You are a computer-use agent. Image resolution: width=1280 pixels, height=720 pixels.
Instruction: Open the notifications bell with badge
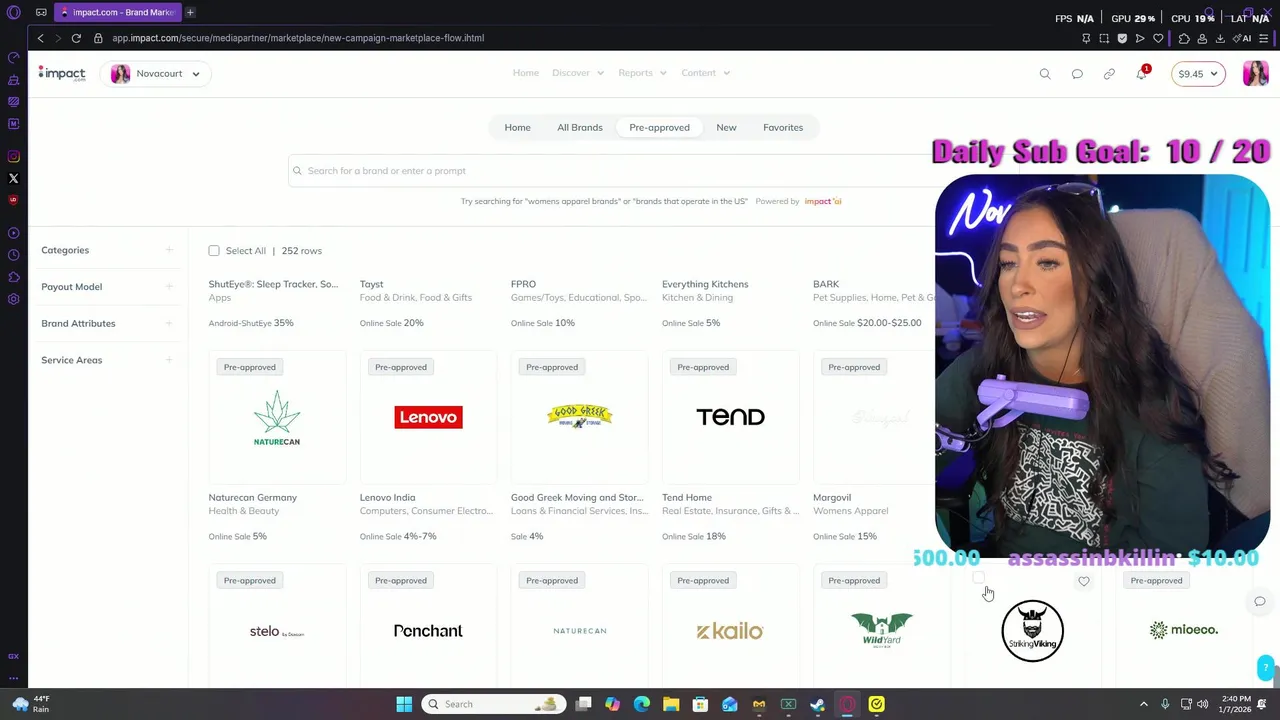pos(1142,73)
